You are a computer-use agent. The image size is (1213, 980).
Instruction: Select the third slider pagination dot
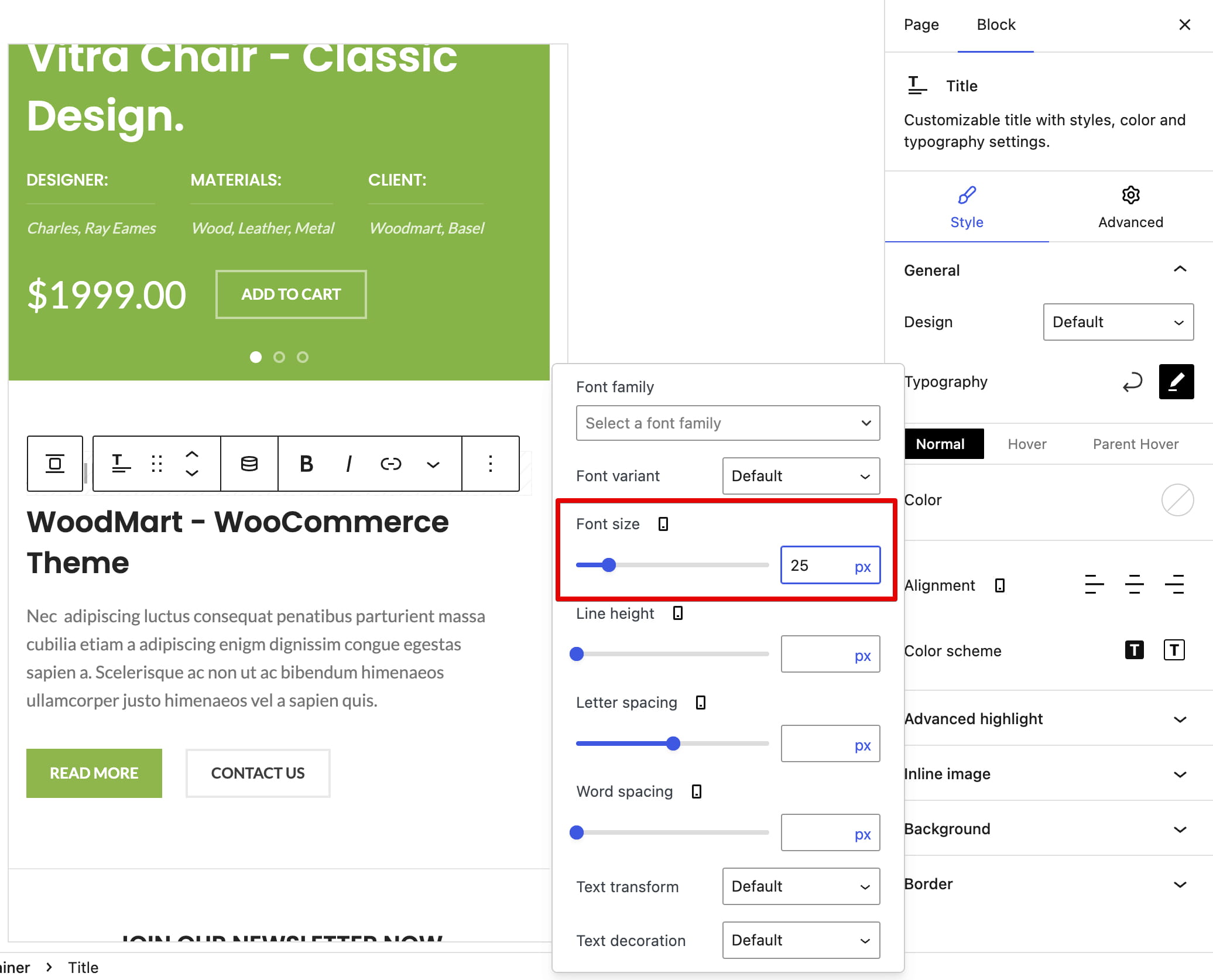303,357
